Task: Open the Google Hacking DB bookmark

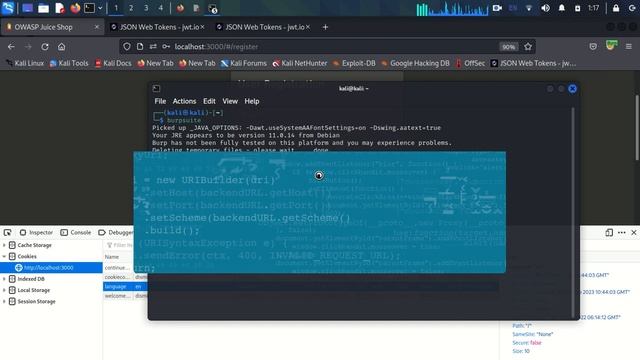Action: 415,63
